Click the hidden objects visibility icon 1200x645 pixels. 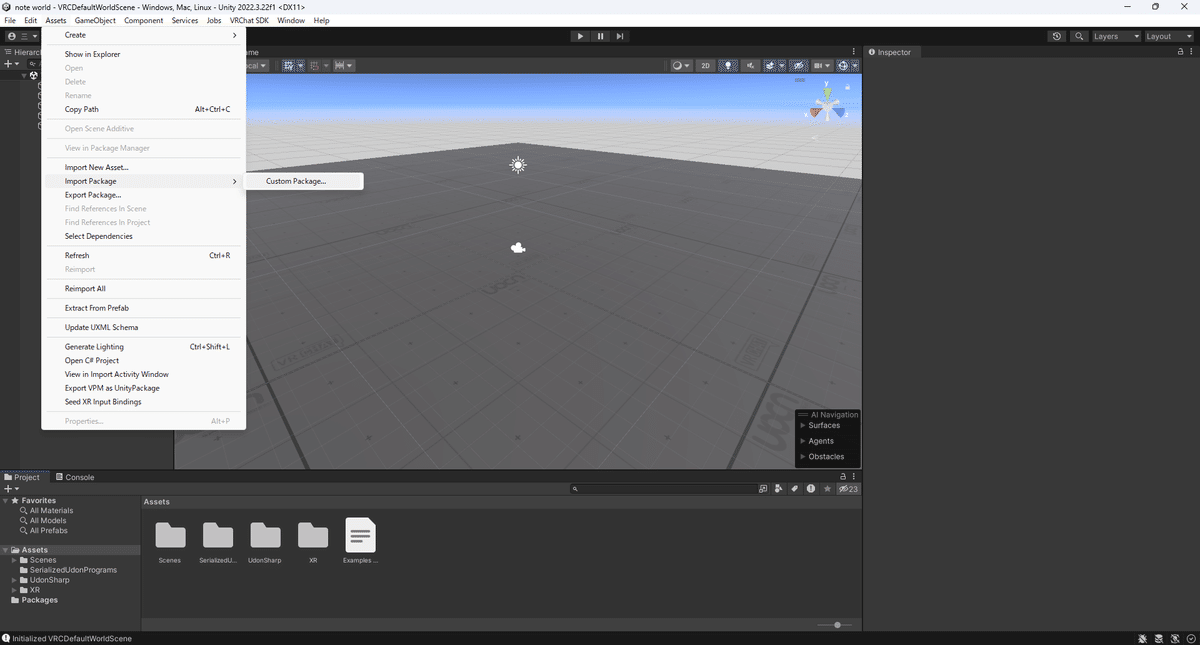tap(800, 65)
